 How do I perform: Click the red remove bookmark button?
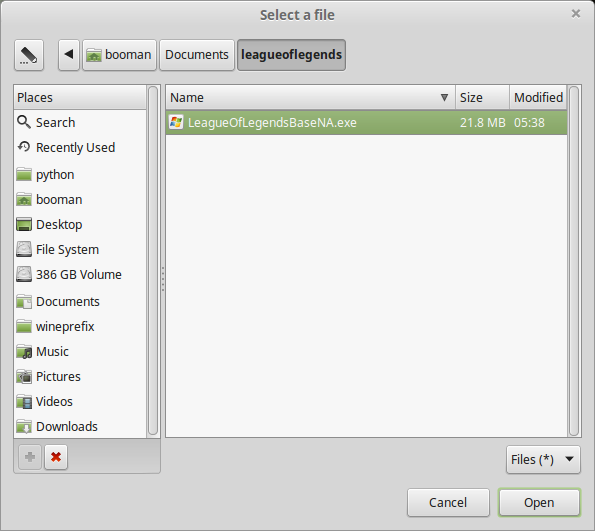pyautogui.click(x=56, y=457)
